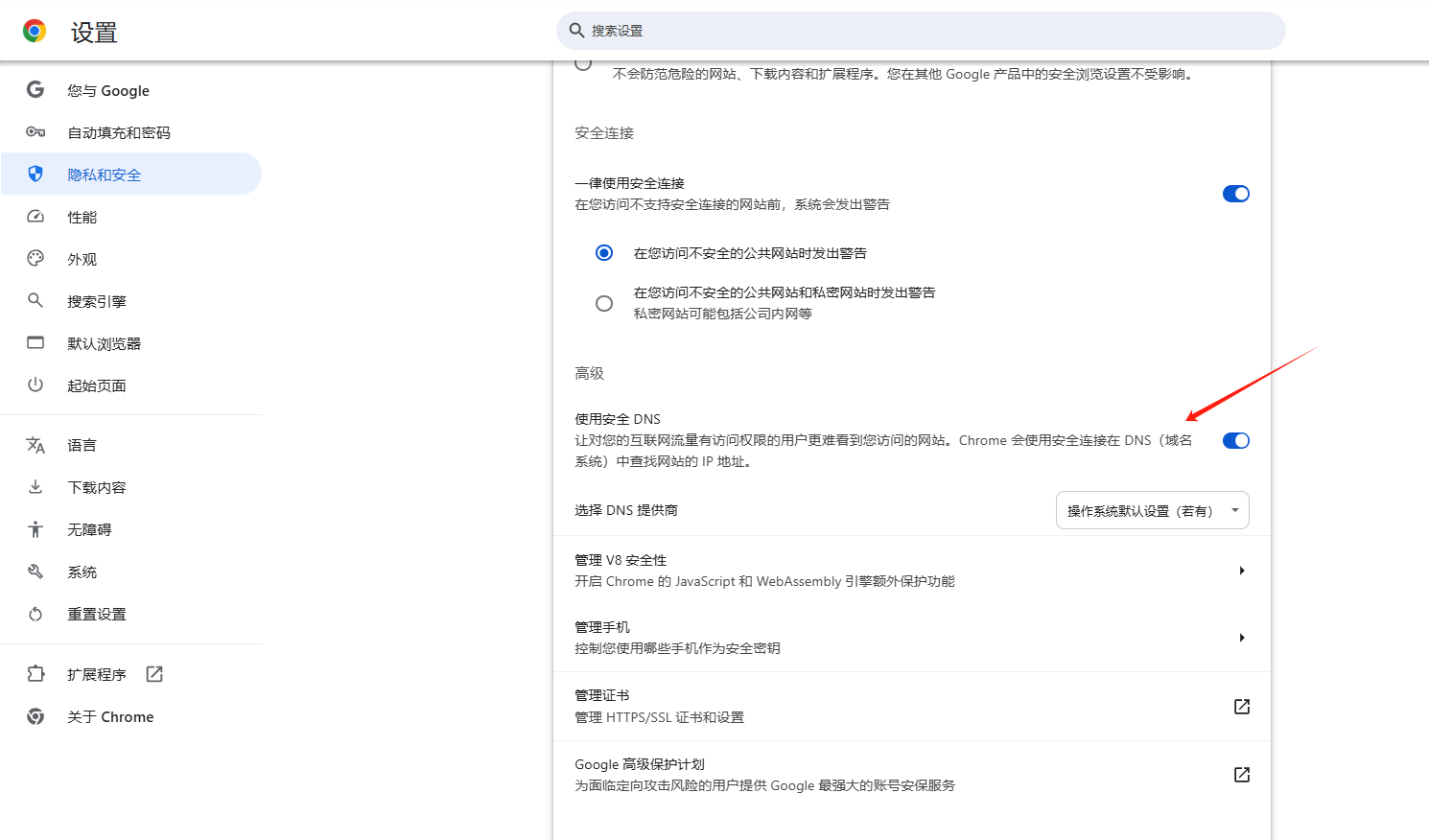Click the external link icon for 管理证书
Image resolution: width=1429 pixels, height=840 pixels.
click(x=1242, y=707)
